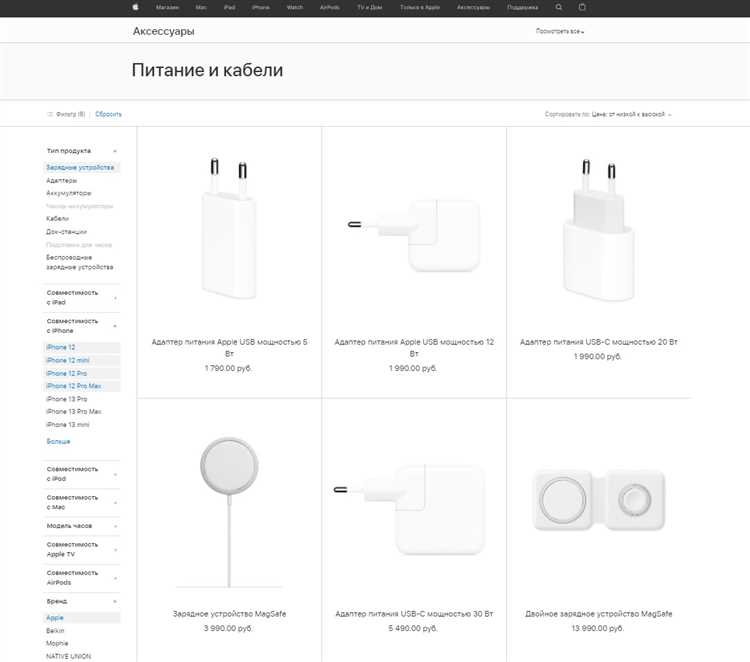The height and width of the screenshot is (662, 750).
Task: Collapse the Бренд filter section
Action: coord(81,601)
